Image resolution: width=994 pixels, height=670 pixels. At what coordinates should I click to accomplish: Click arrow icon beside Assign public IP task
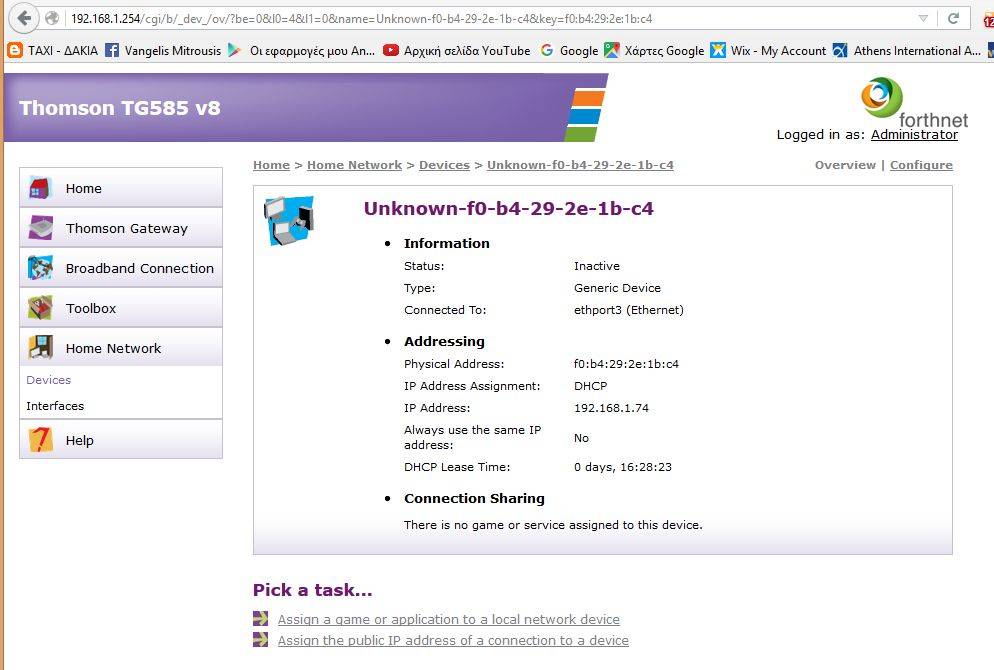(260, 639)
